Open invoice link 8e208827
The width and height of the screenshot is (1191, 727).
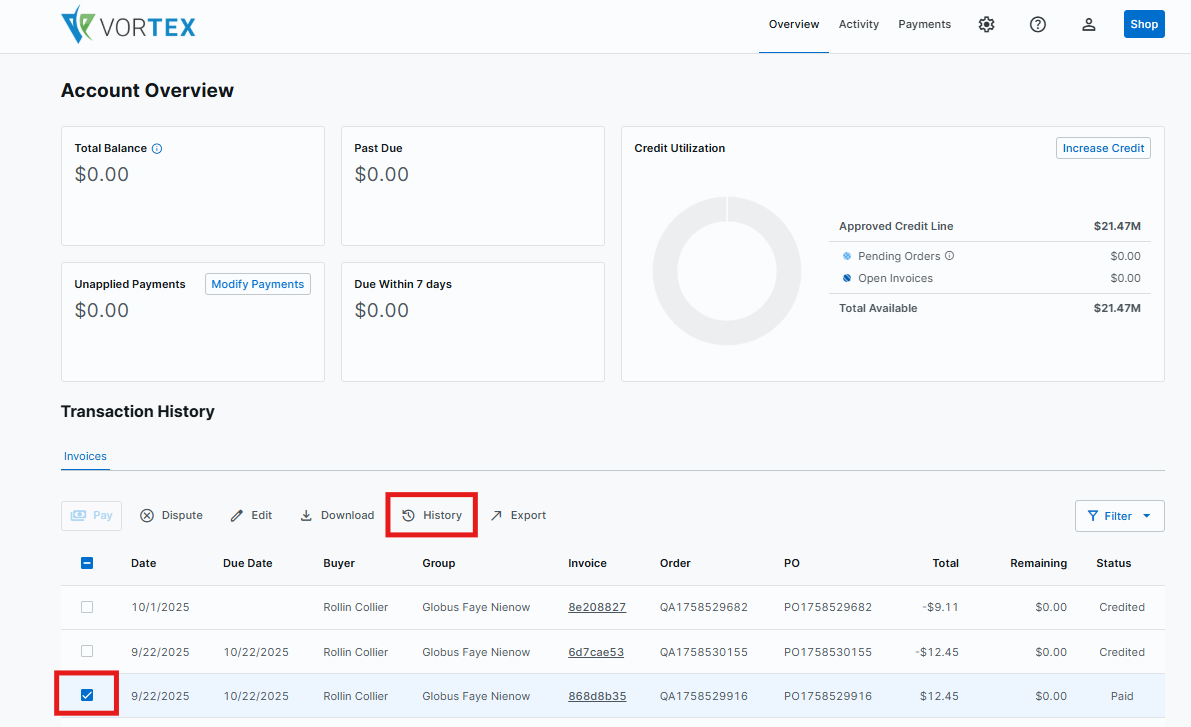tap(597, 607)
